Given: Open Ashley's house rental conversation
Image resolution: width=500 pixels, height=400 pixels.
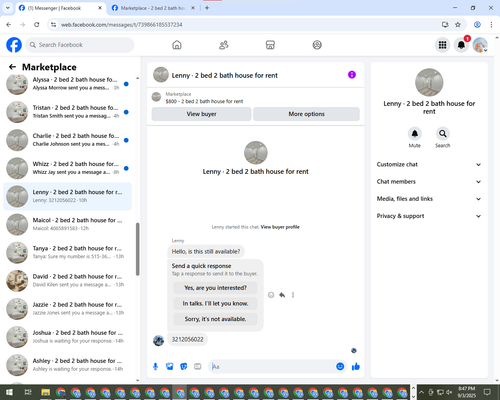Looking at the screenshot, I should 67,365.
